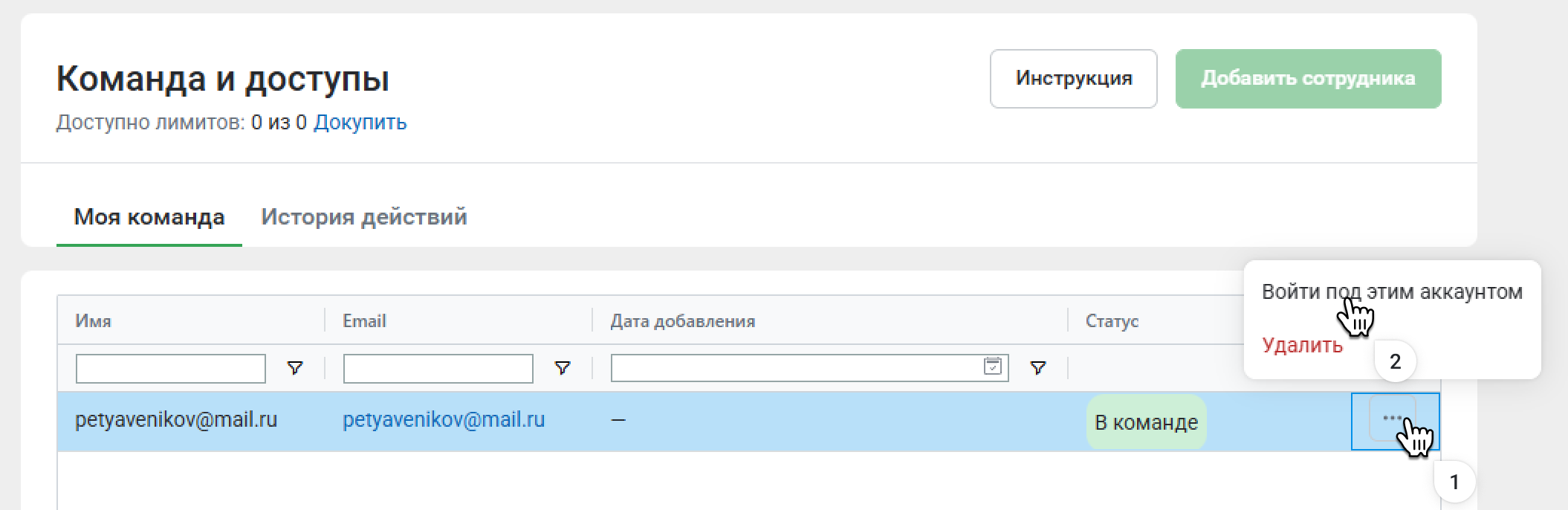The width and height of the screenshot is (1568, 510).
Task: Sort by the "Дата добавления" column header
Action: tap(682, 321)
